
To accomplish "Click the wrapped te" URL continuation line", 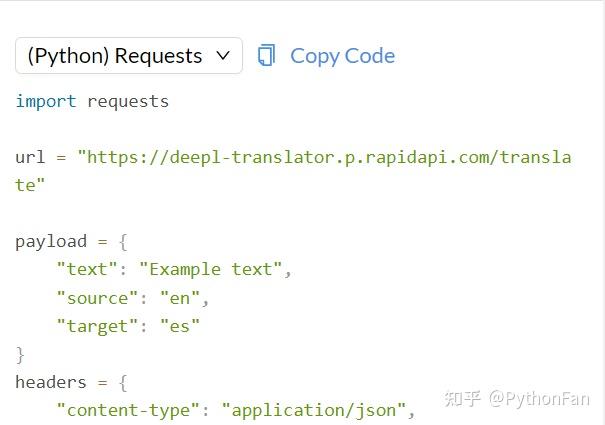I will coord(30,185).
